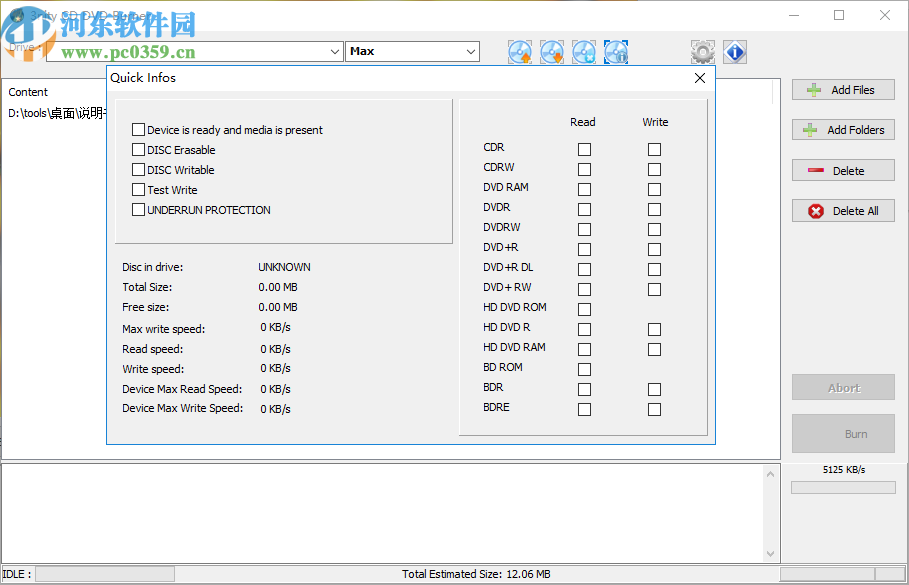Viewport: 909px width, 585px height.
Task: Click the blue diamond about icon
Action: [x=735, y=51]
